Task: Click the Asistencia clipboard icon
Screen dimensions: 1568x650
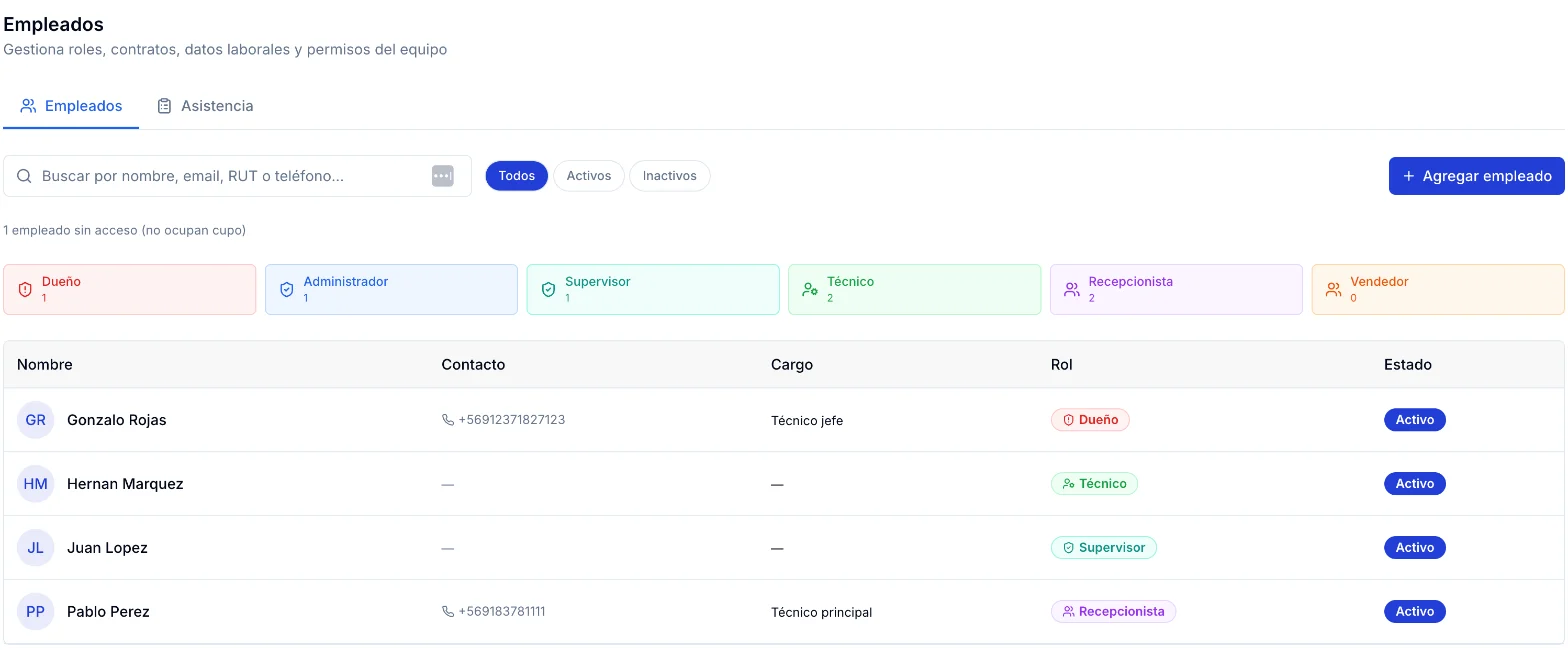Action: (165, 106)
